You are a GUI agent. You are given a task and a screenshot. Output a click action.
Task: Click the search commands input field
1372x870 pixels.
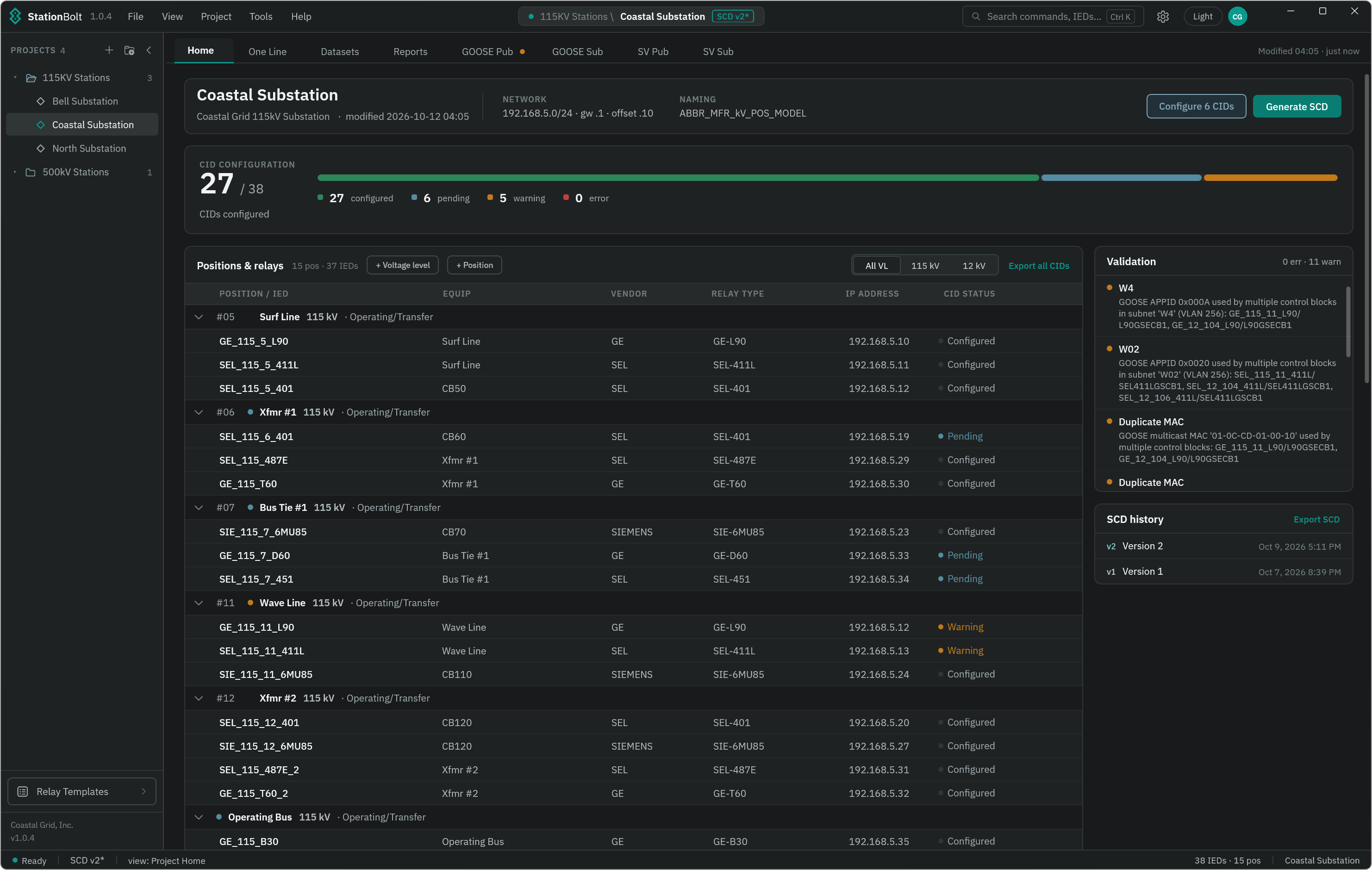pyautogui.click(x=1052, y=17)
